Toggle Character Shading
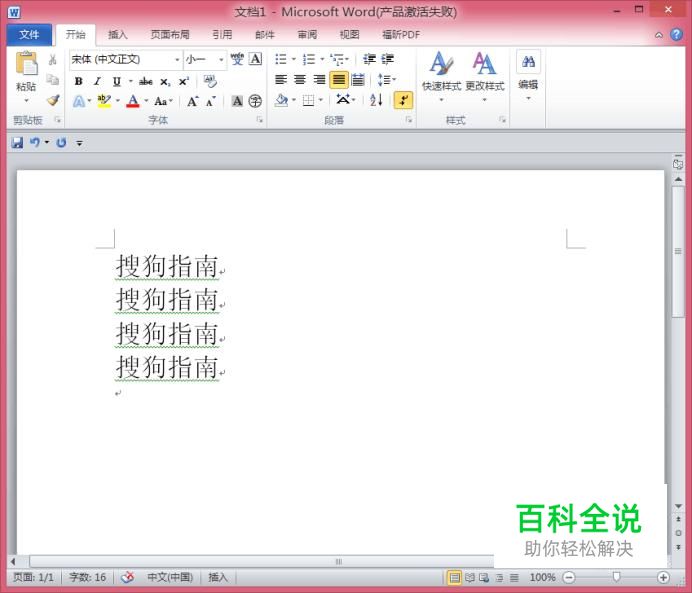Viewport: 692px width, 593px height. [237, 101]
